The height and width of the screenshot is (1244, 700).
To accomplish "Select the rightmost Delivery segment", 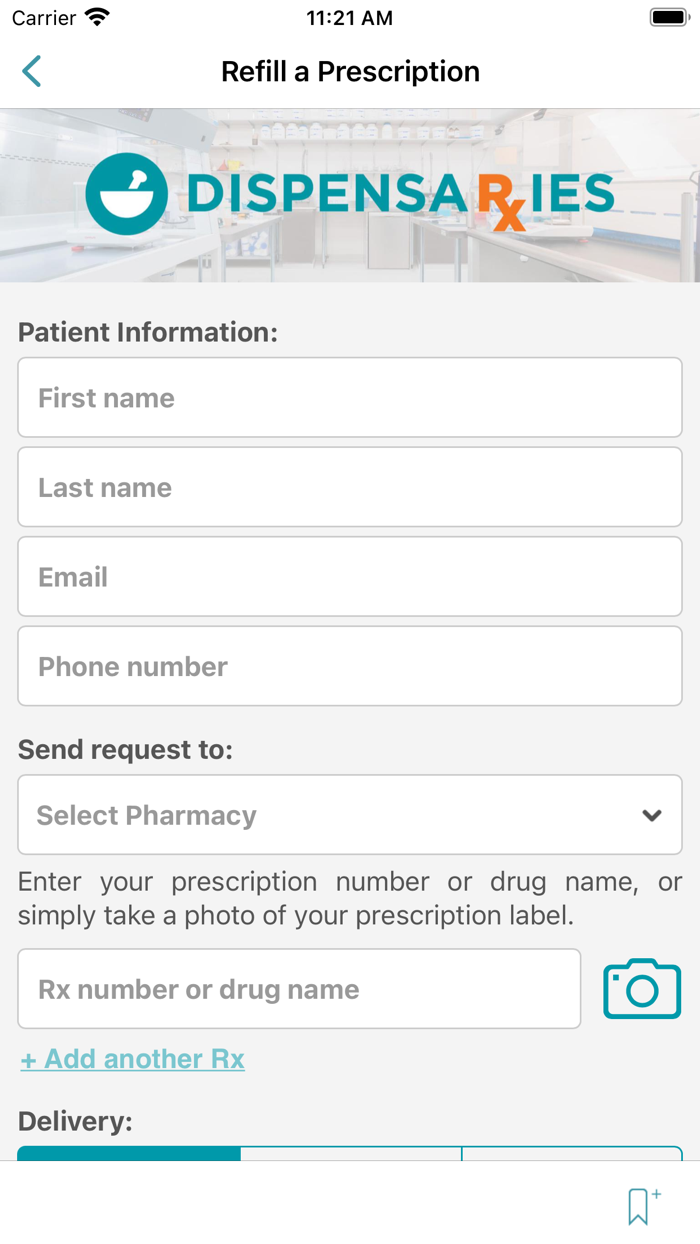I will point(572,1153).
